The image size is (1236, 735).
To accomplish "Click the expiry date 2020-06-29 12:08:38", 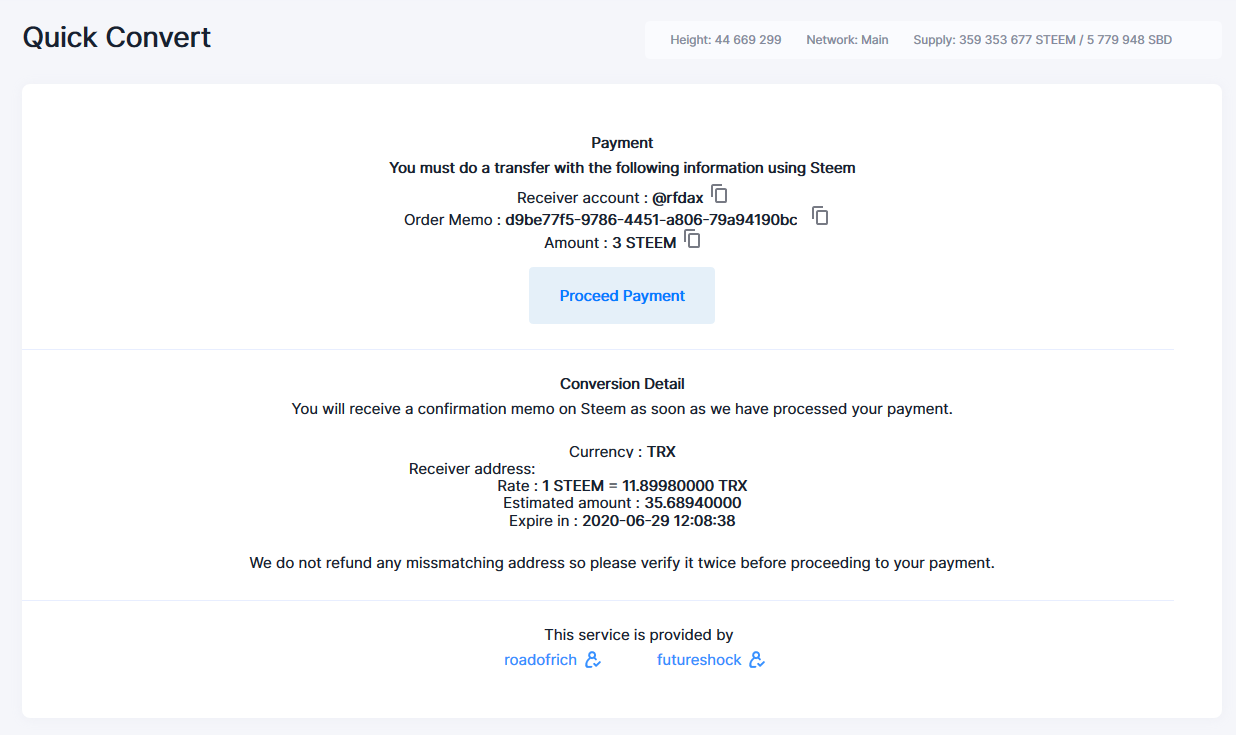I will click(659, 521).
